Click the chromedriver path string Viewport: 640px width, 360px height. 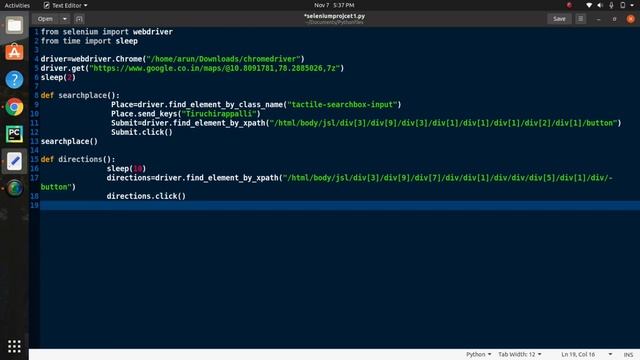(x=223, y=59)
